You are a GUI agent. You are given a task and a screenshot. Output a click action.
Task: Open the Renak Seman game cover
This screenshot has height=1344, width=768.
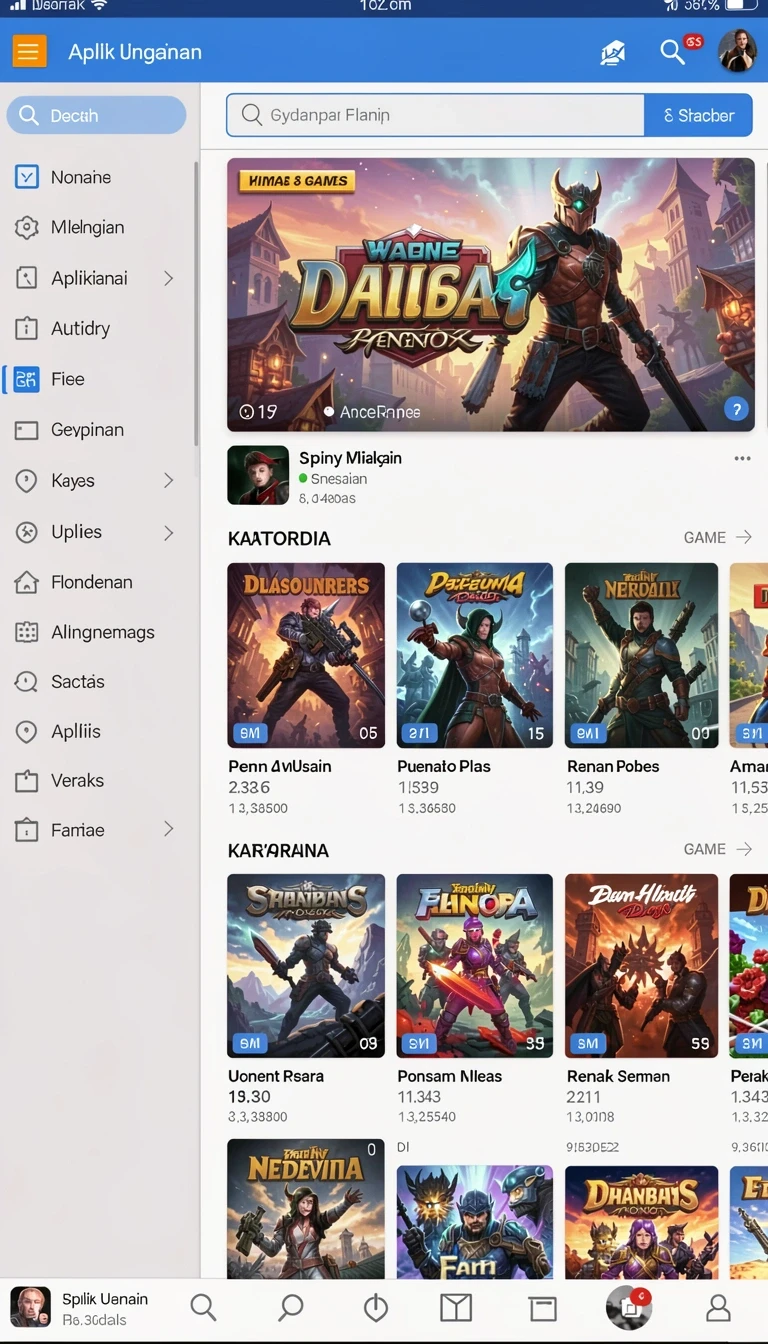641,966
